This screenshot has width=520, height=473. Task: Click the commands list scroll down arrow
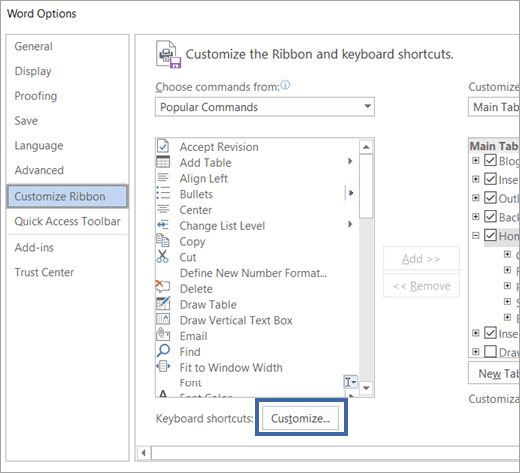pyautogui.click(x=366, y=388)
